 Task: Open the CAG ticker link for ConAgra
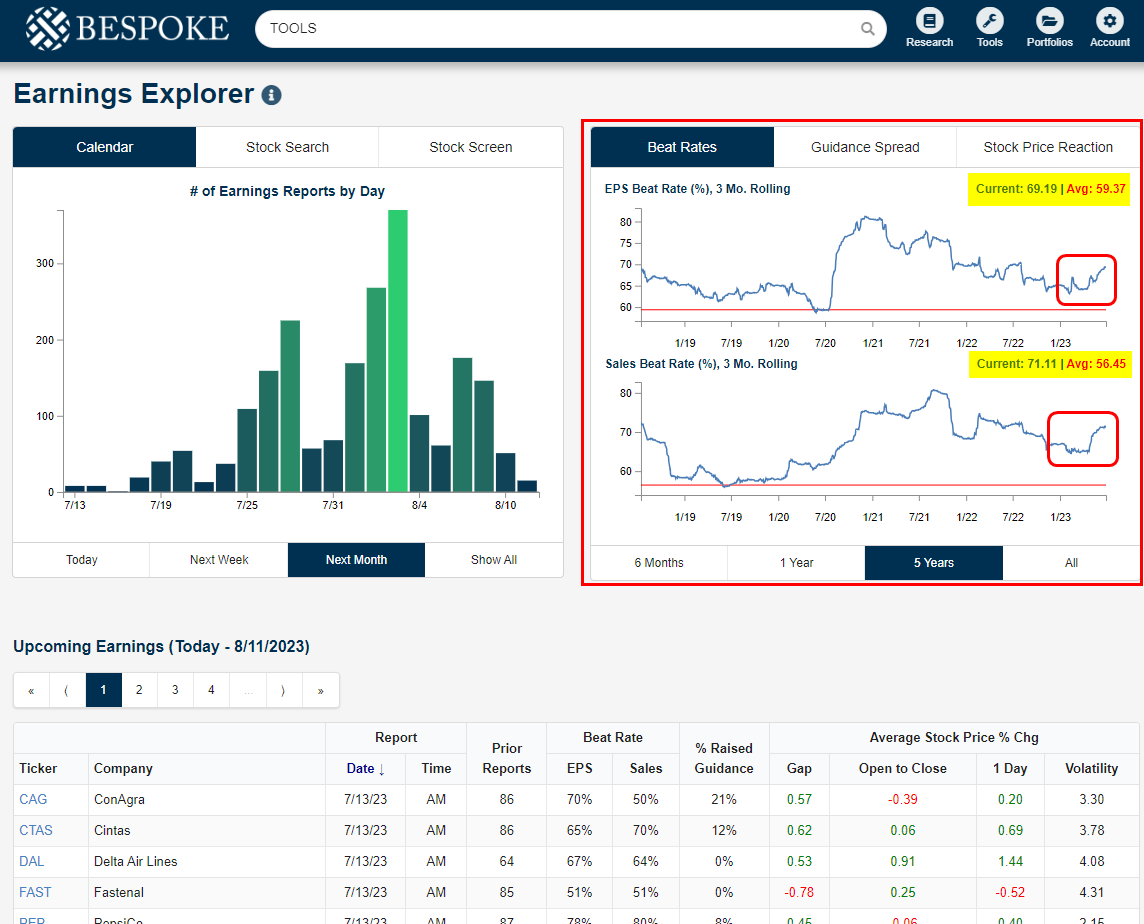(31, 799)
